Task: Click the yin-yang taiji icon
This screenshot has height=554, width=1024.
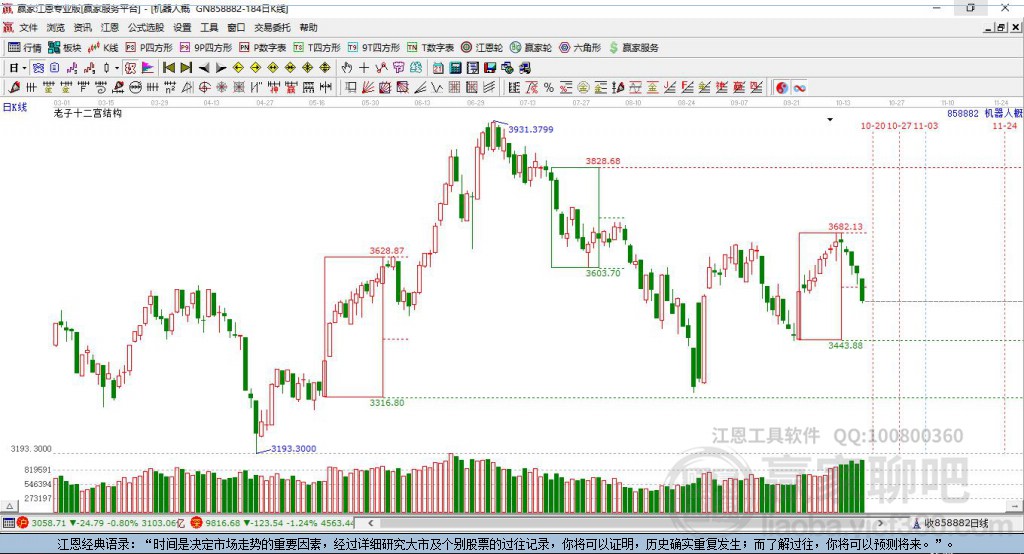Action: point(782,88)
